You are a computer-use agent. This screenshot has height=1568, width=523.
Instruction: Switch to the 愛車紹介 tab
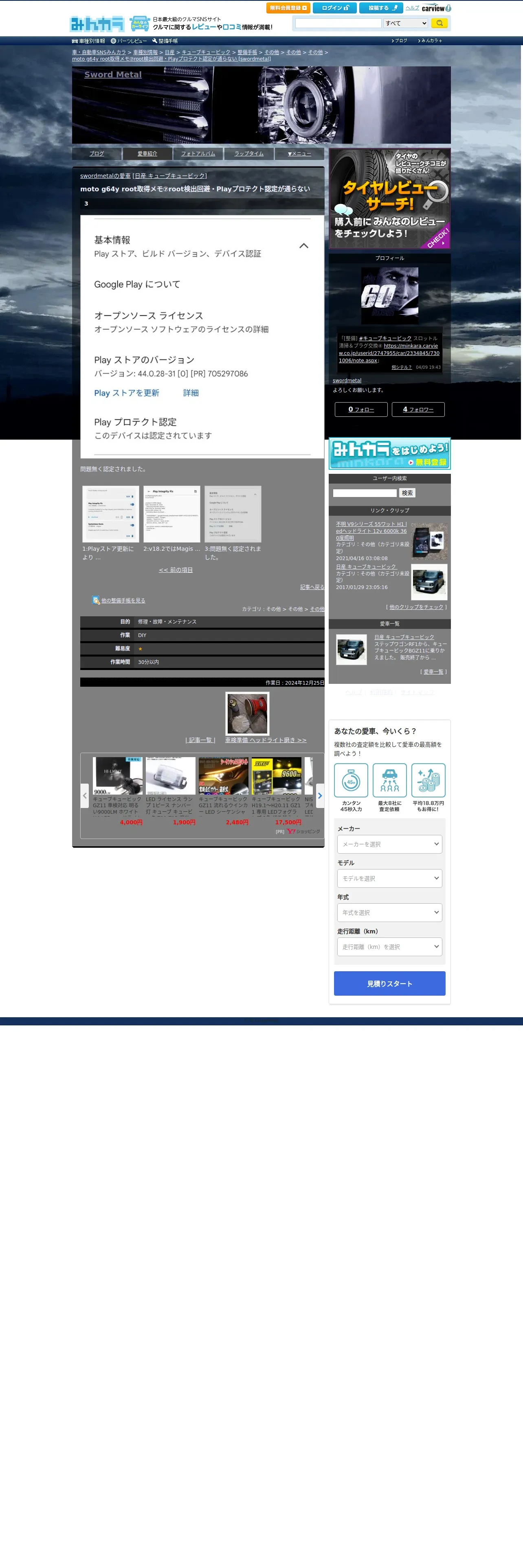point(147,153)
